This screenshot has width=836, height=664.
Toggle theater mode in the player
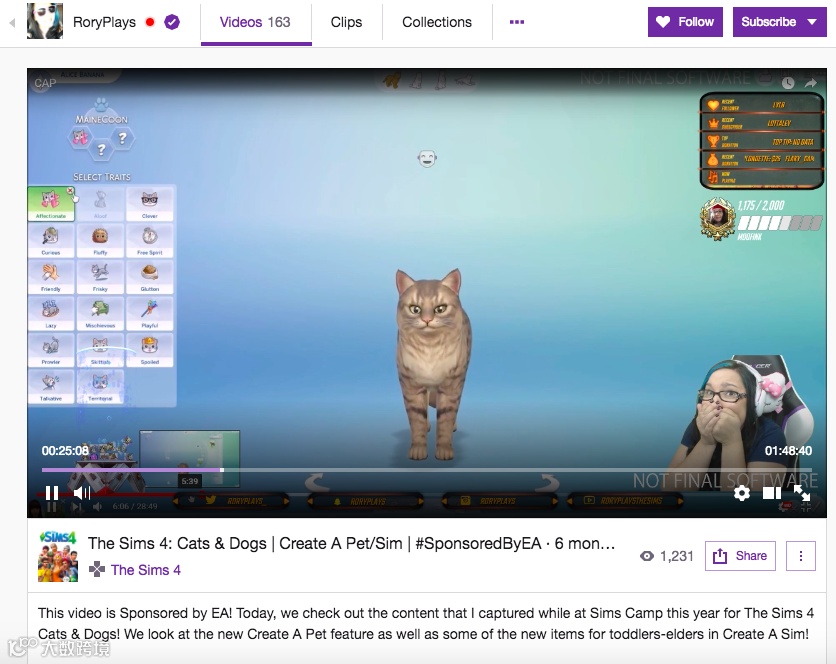(x=771, y=493)
